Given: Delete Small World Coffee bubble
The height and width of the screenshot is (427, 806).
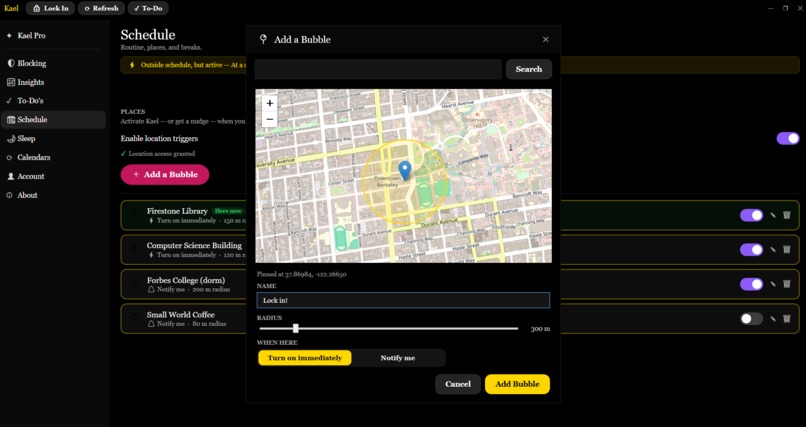Looking at the screenshot, I should 786,318.
